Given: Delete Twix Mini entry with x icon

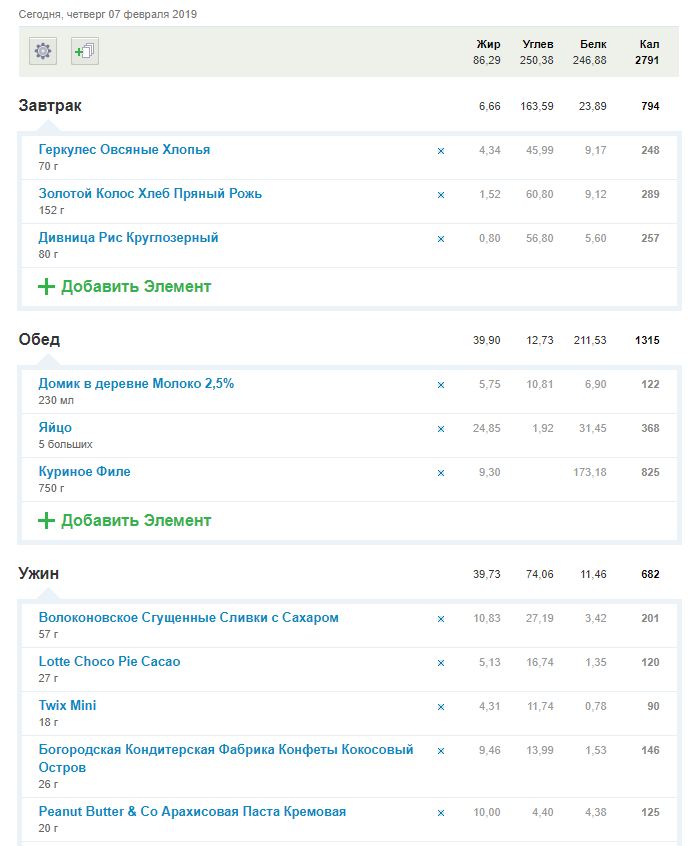Looking at the screenshot, I should (x=441, y=707).
